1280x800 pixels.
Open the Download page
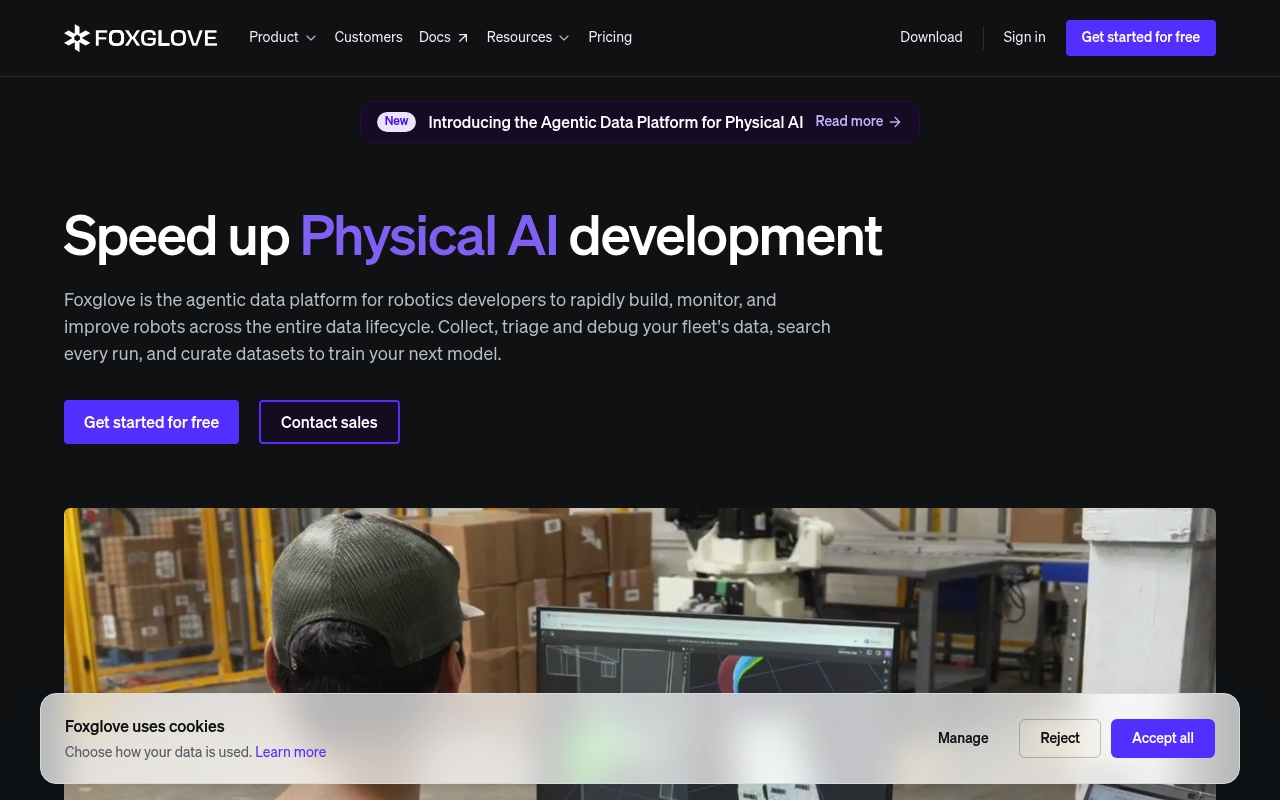pyautogui.click(x=931, y=37)
